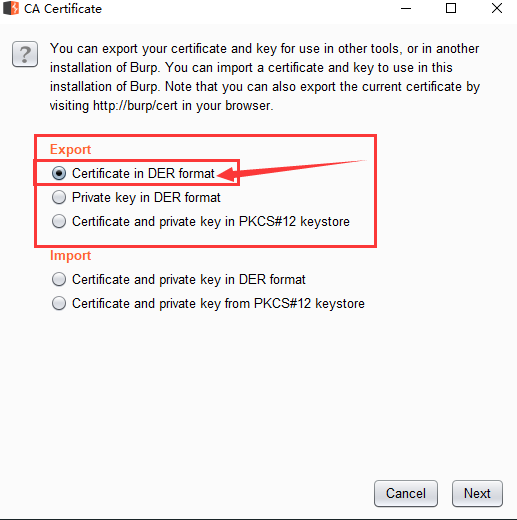Proceed with the Next button
The image size is (517, 520).
click(x=477, y=493)
